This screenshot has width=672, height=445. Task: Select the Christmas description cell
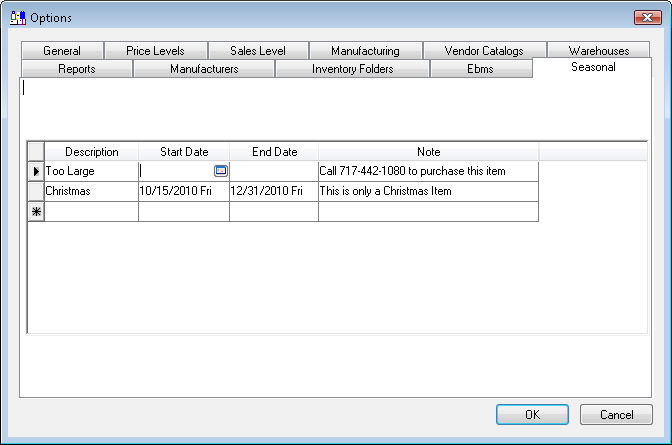(x=92, y=191)
